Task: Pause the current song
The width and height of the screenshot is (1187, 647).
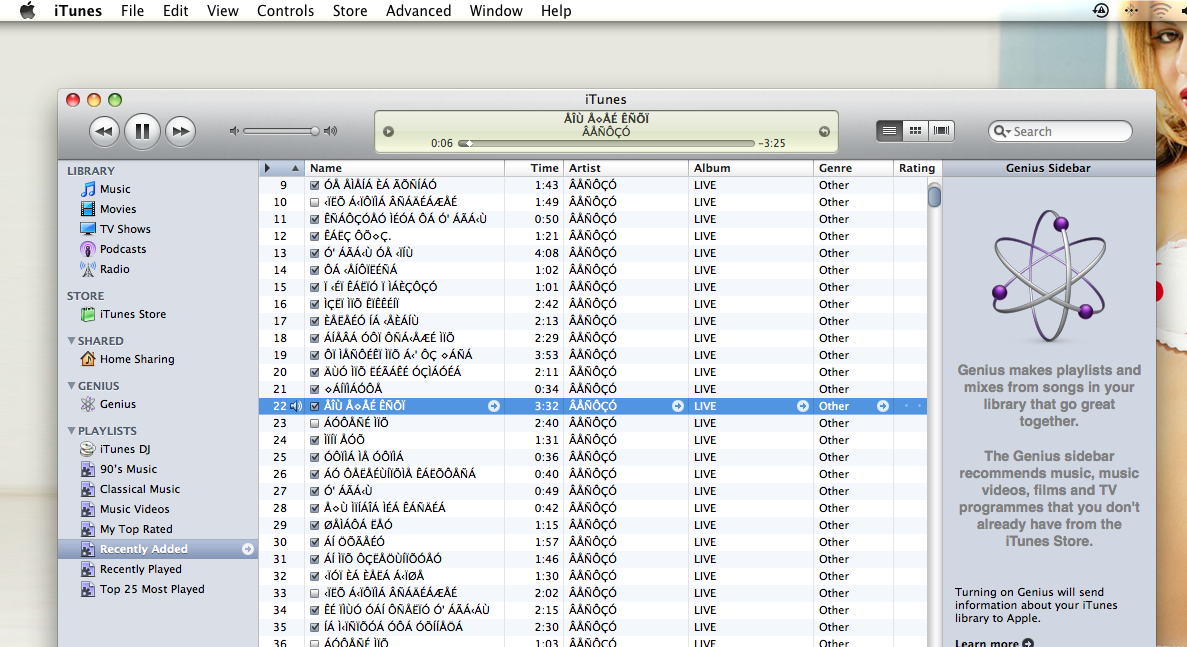Action: (x=142, y=131)
